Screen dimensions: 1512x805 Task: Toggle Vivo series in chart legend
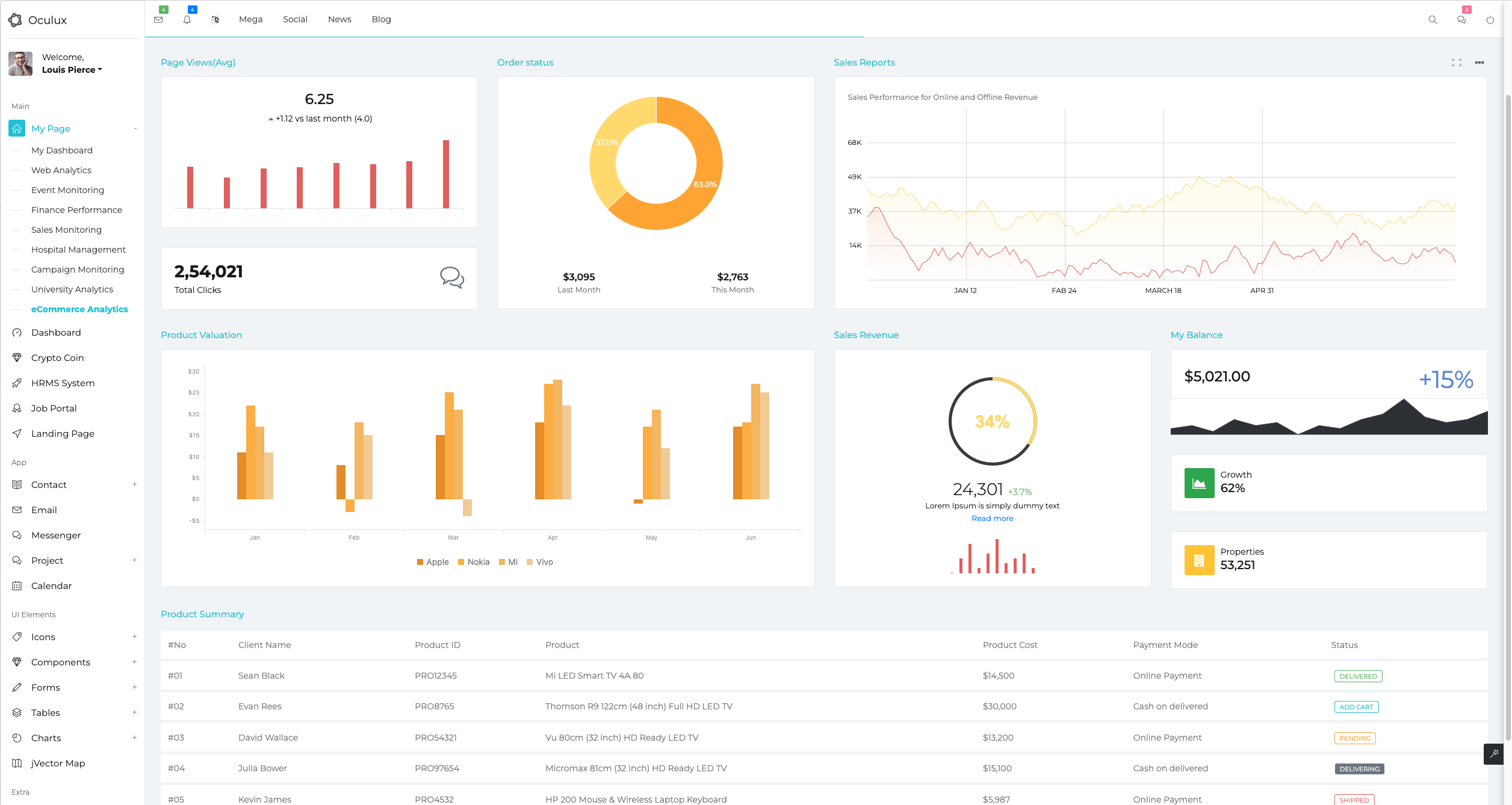point(540,562)
